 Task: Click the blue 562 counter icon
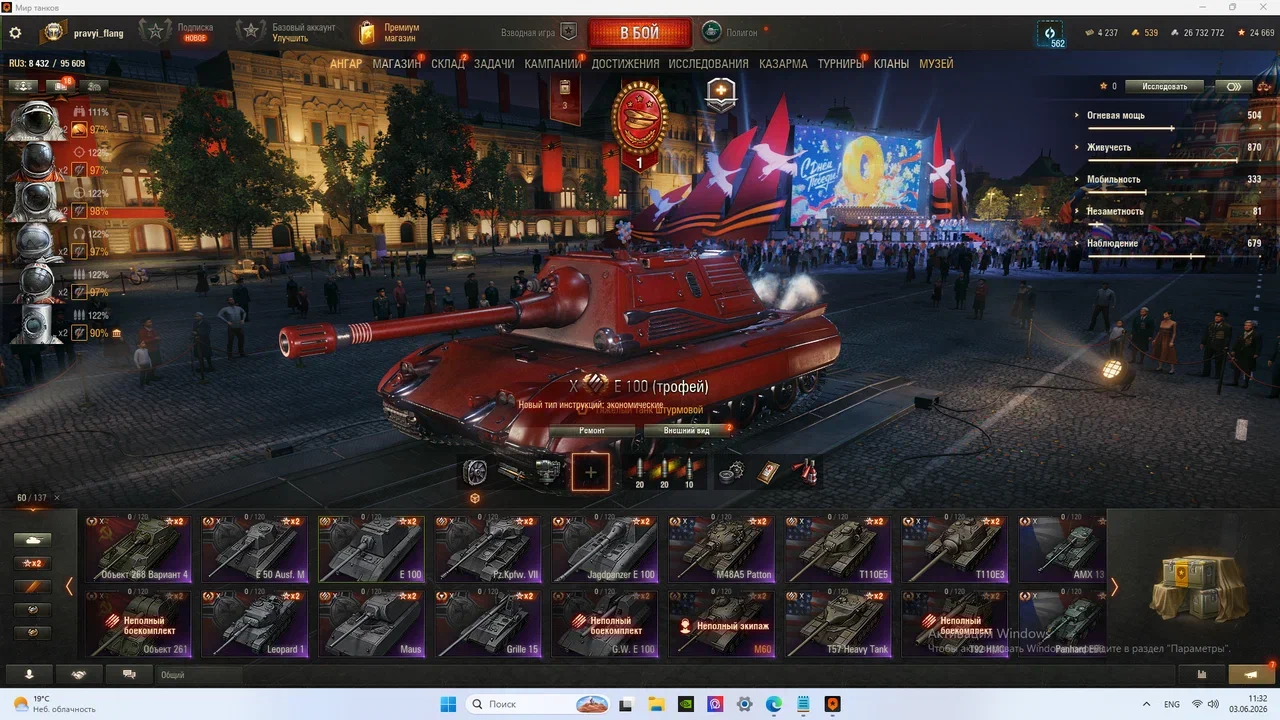click(1050, 35)
